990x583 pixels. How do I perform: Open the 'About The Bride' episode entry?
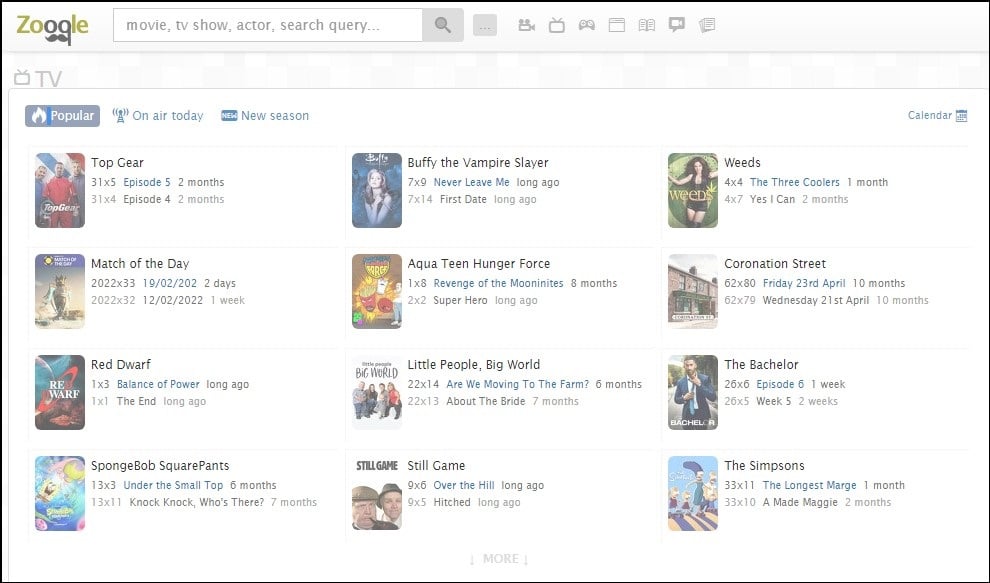[x=486, y=401]
